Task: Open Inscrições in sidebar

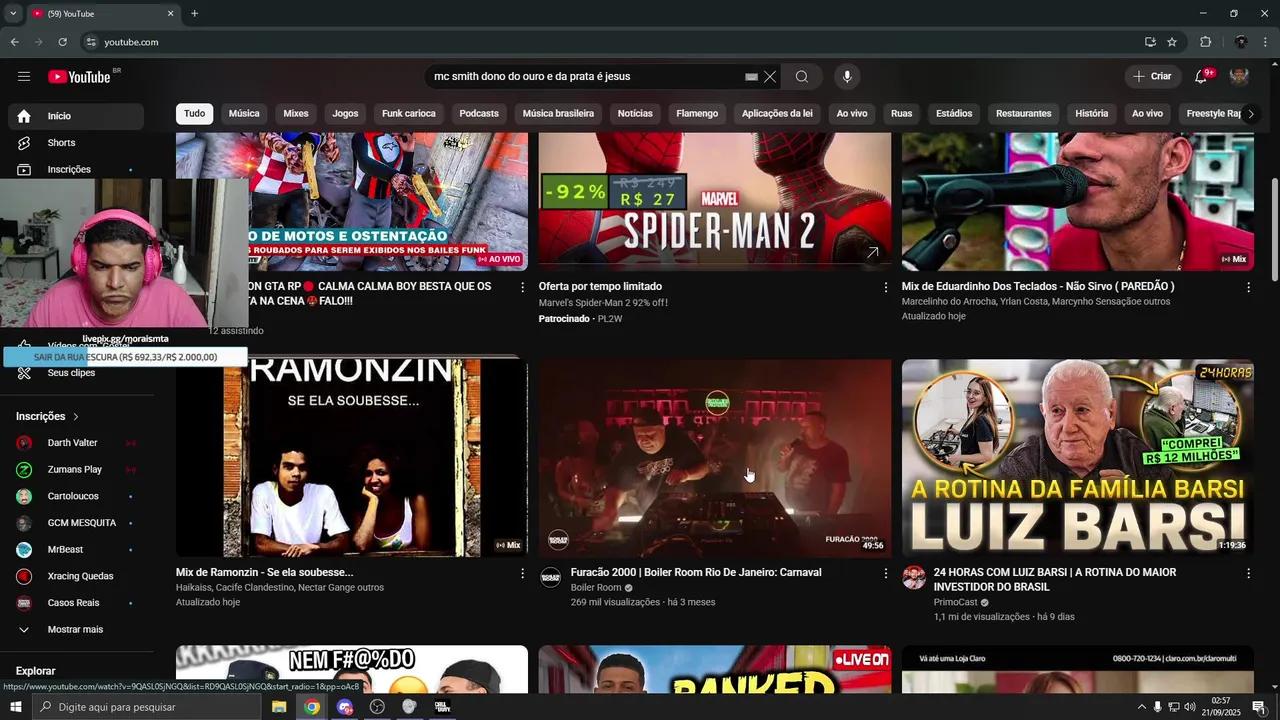Action: point(76,170)
